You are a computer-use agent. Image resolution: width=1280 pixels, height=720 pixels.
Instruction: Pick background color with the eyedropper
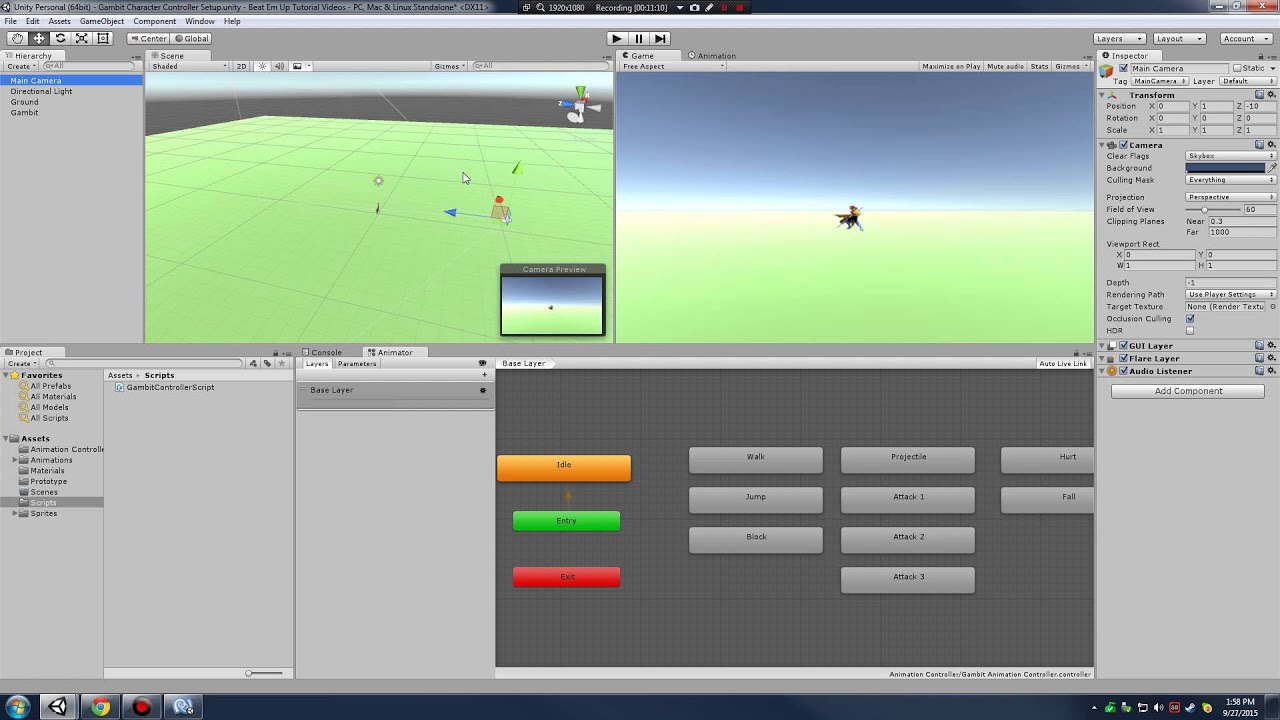[1272, 168]
